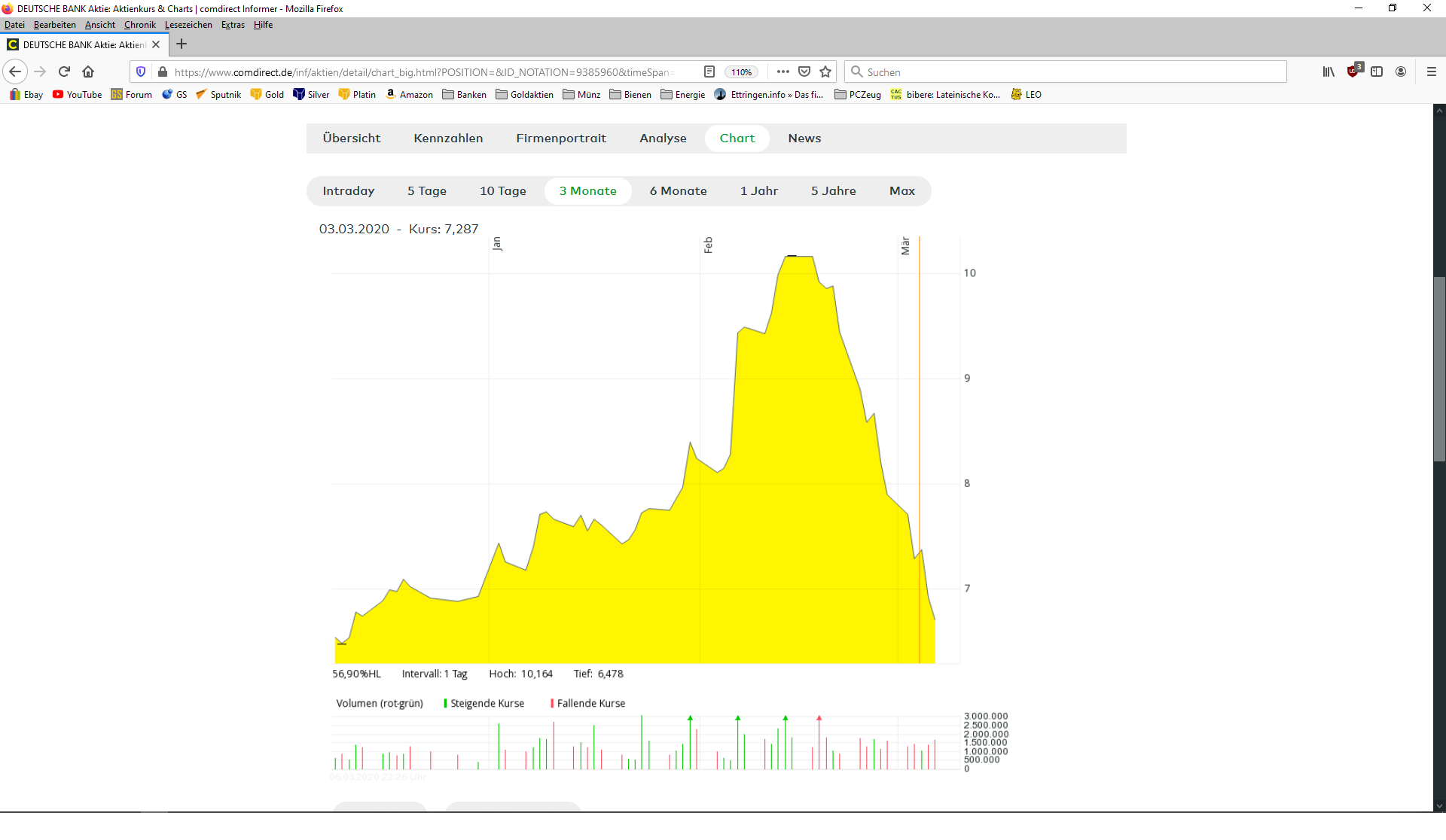Expand the Energie bookmarks folder
Screen dimensions: 1446x840
click(x=683, y=94)
